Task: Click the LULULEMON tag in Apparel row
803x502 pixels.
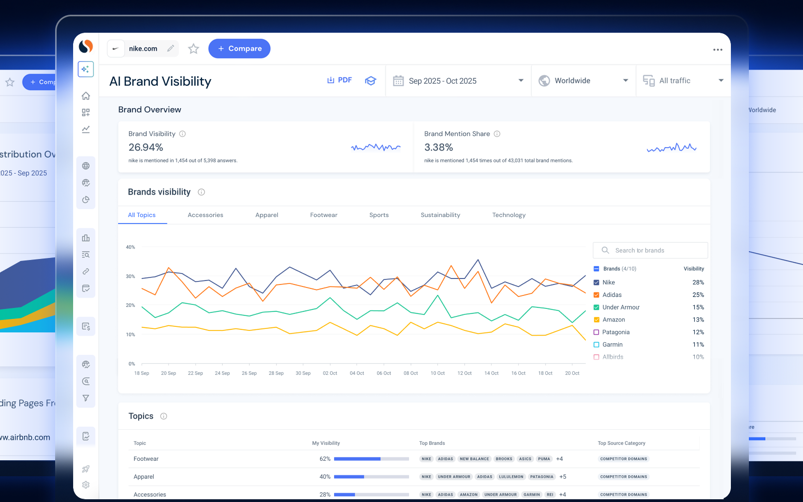Action: (511, 477)
